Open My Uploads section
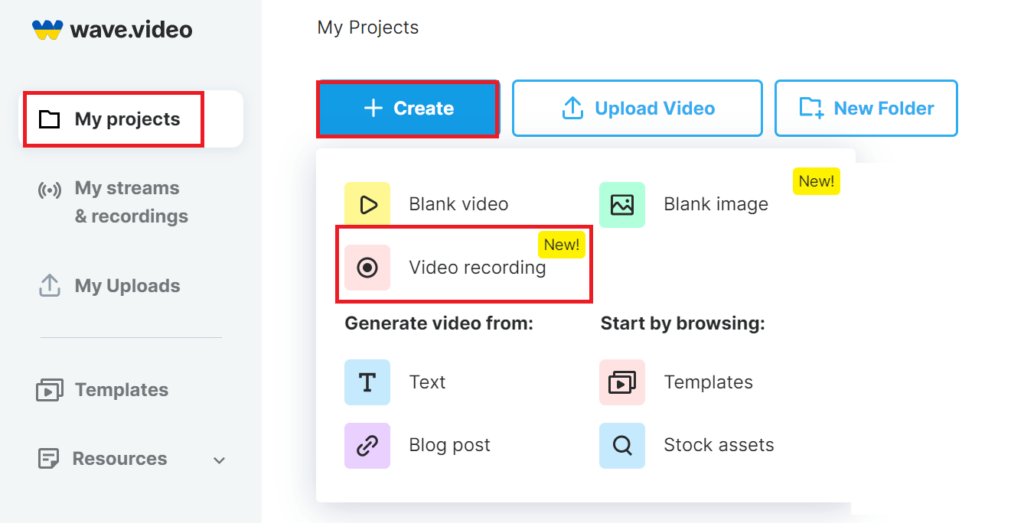Viewport: 1024px width, 523px height. (127, 286)
